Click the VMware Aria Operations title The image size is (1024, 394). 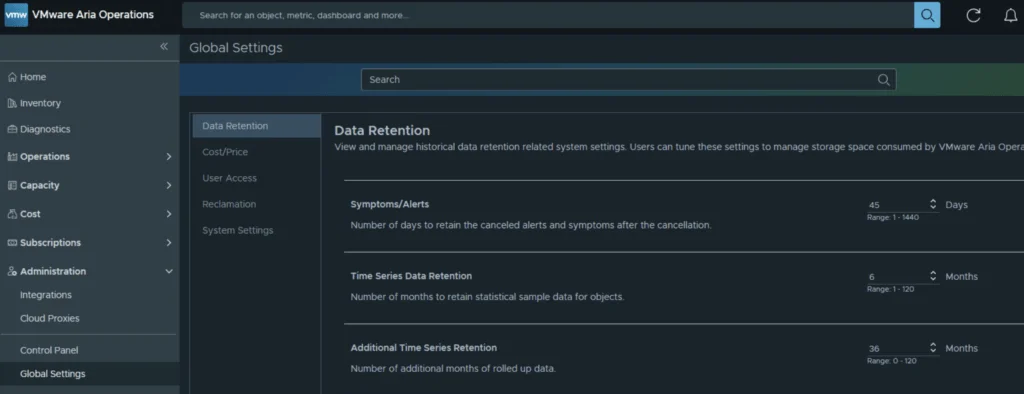(93, 15)
